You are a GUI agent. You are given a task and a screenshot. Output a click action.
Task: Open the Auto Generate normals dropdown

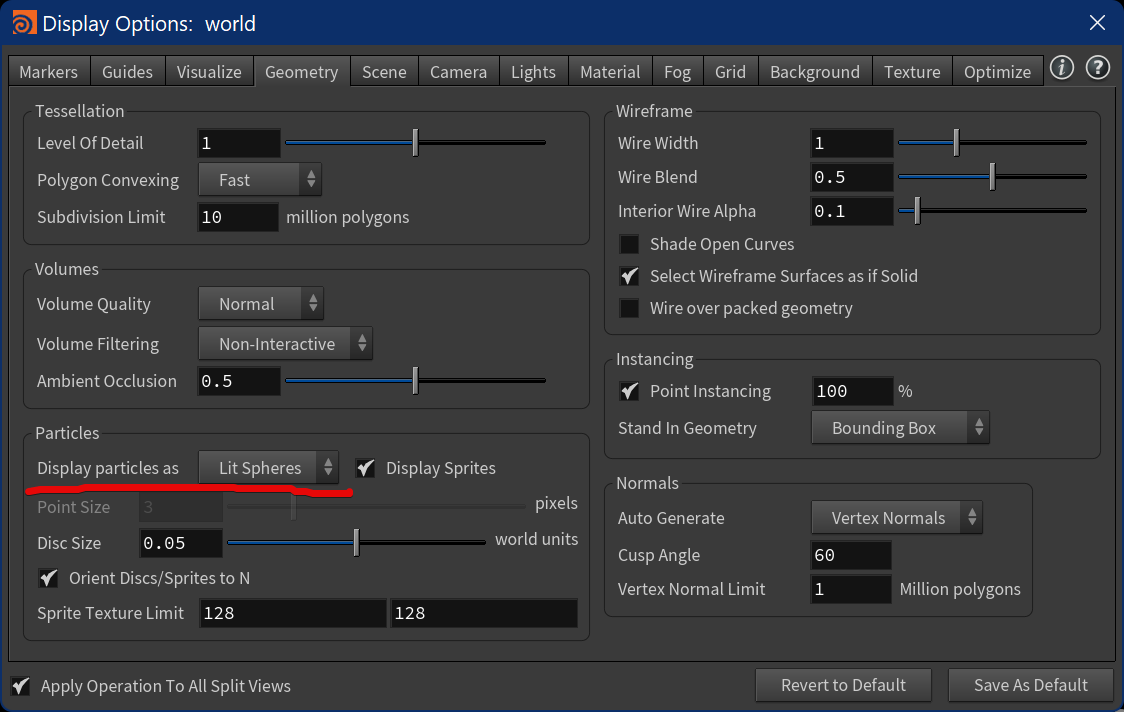(896, 517)
